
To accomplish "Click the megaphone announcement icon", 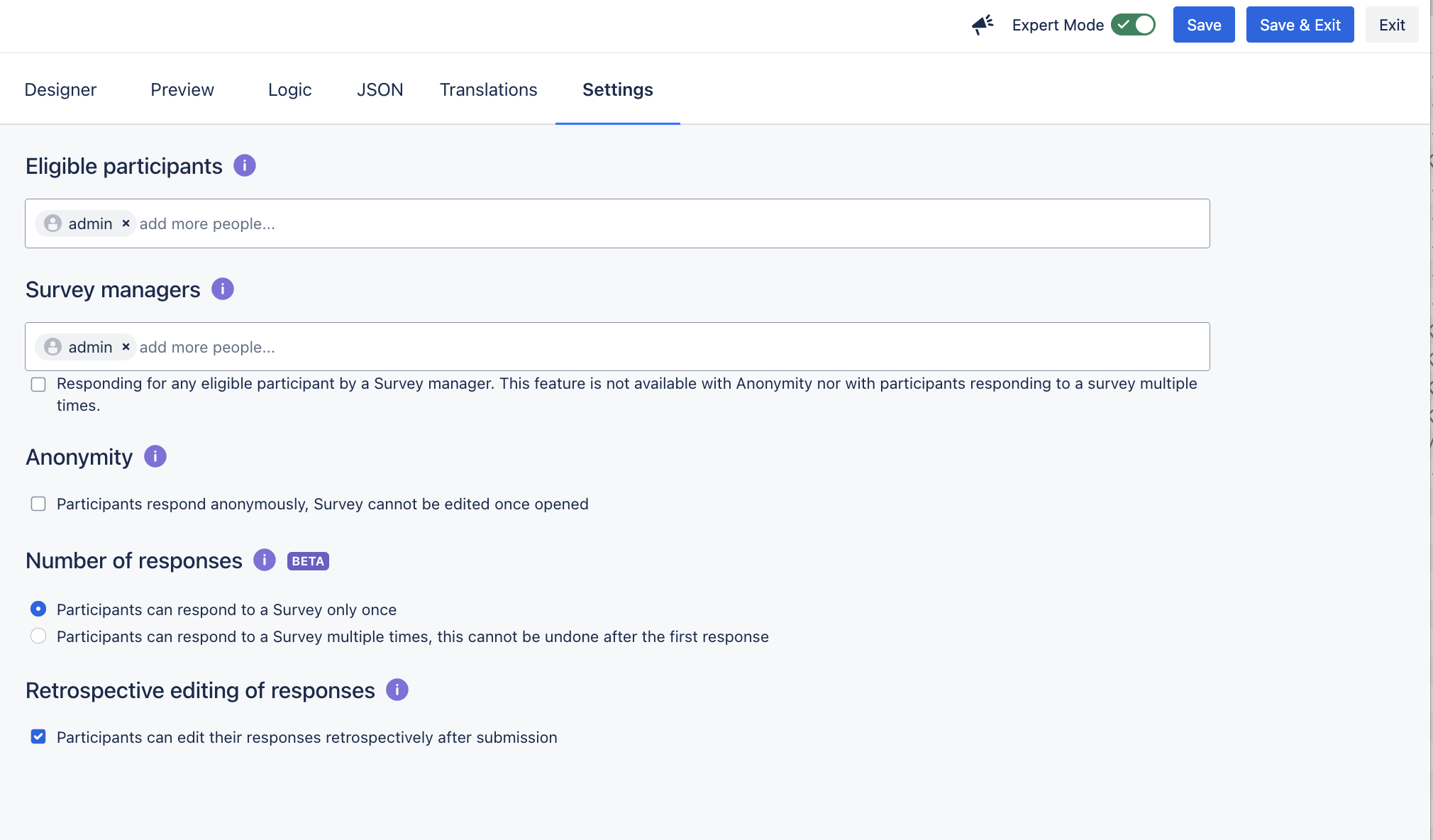I will [x=983, y=25].
